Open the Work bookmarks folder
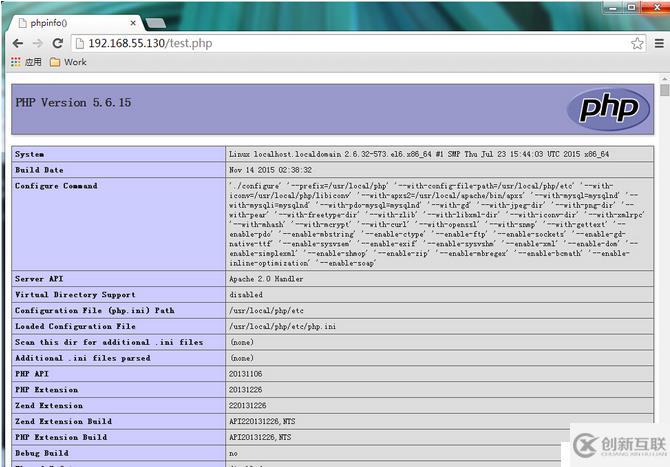This screenshot has height=467, width=670. coord(68,62)
